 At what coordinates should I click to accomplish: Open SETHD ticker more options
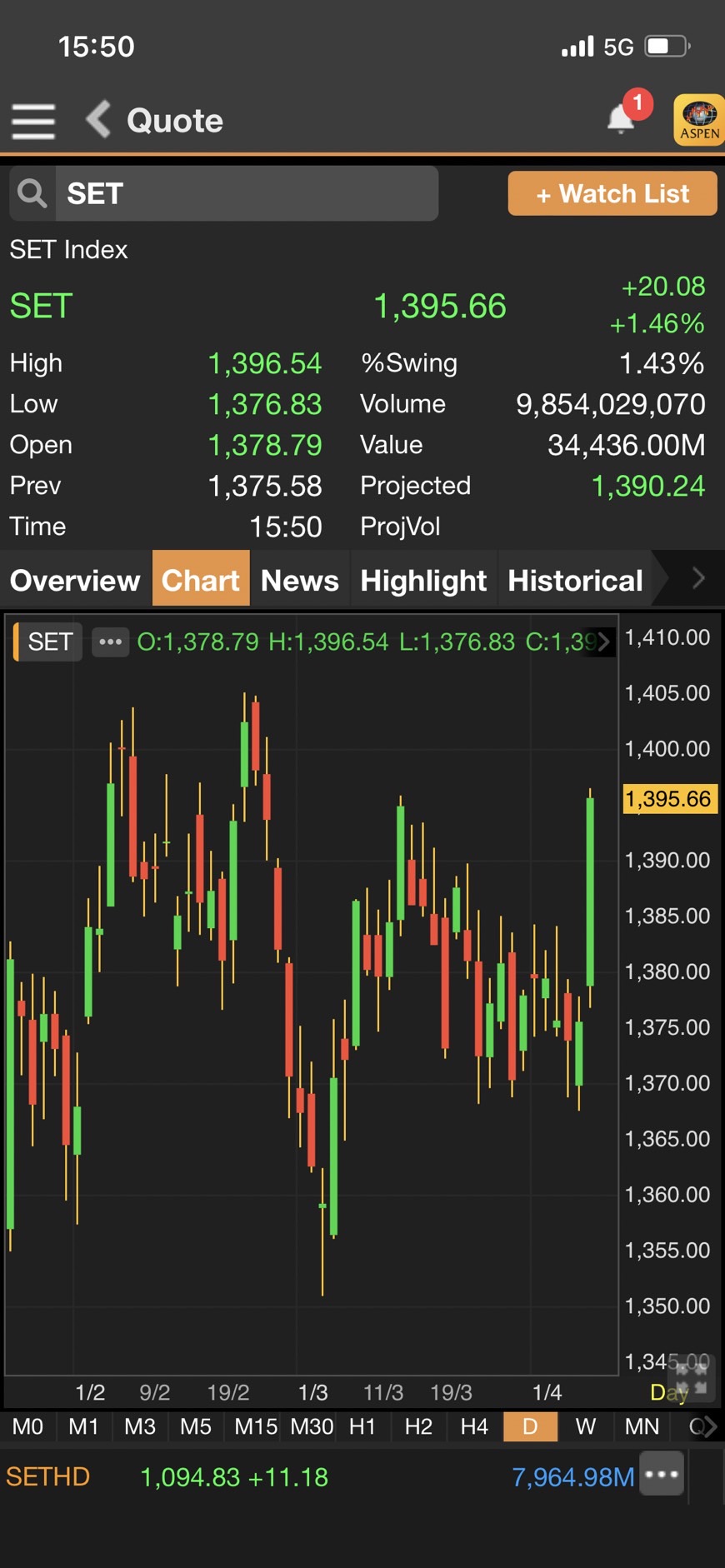click(x=662, y=1474)
